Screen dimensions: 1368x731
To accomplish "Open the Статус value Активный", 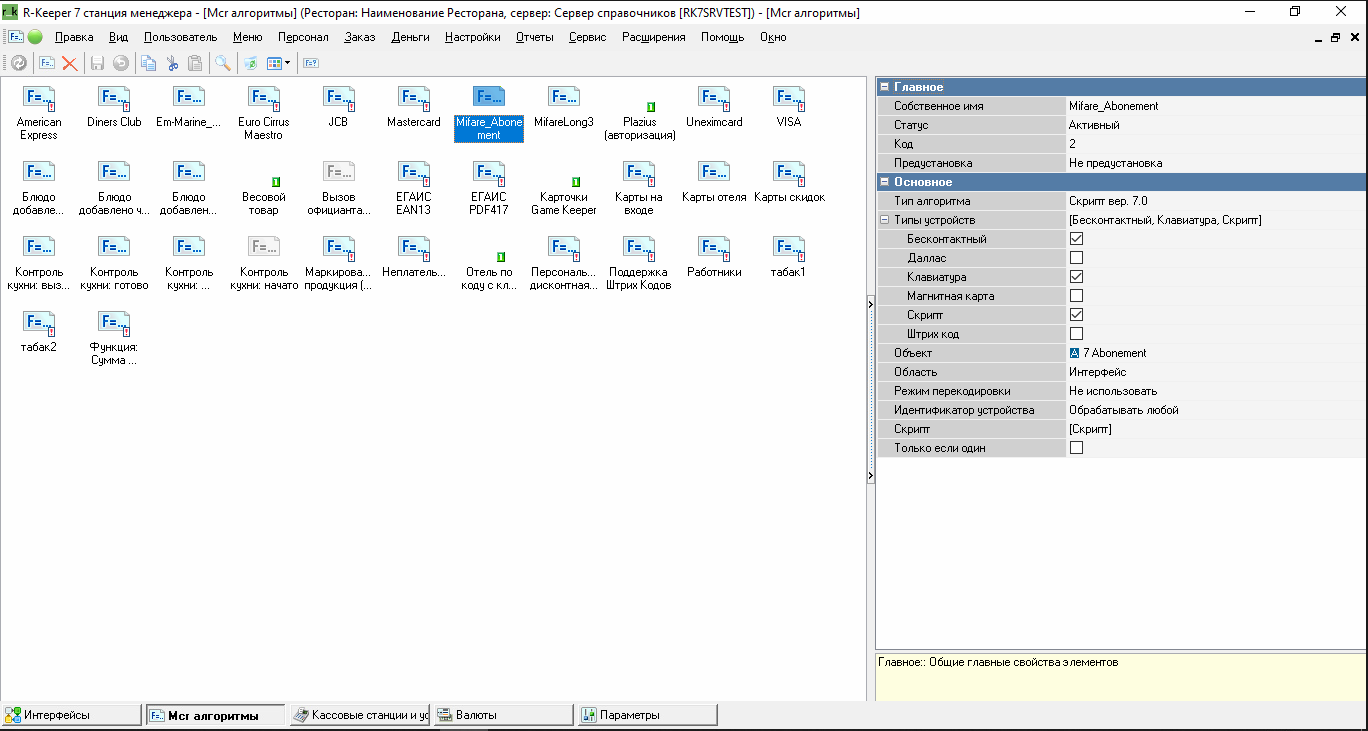I will (1216, 125).
